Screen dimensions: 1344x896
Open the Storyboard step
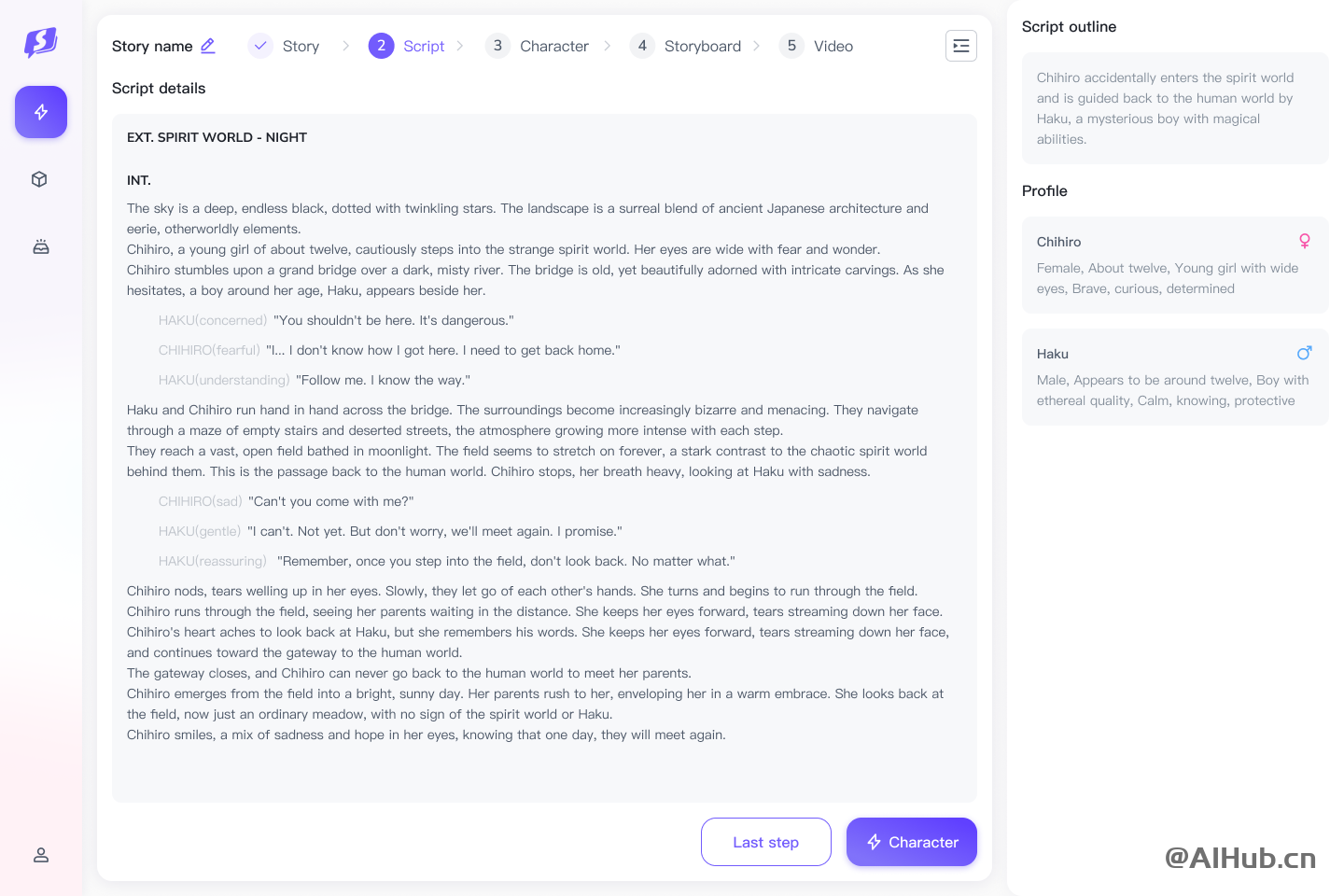(685, 46)
